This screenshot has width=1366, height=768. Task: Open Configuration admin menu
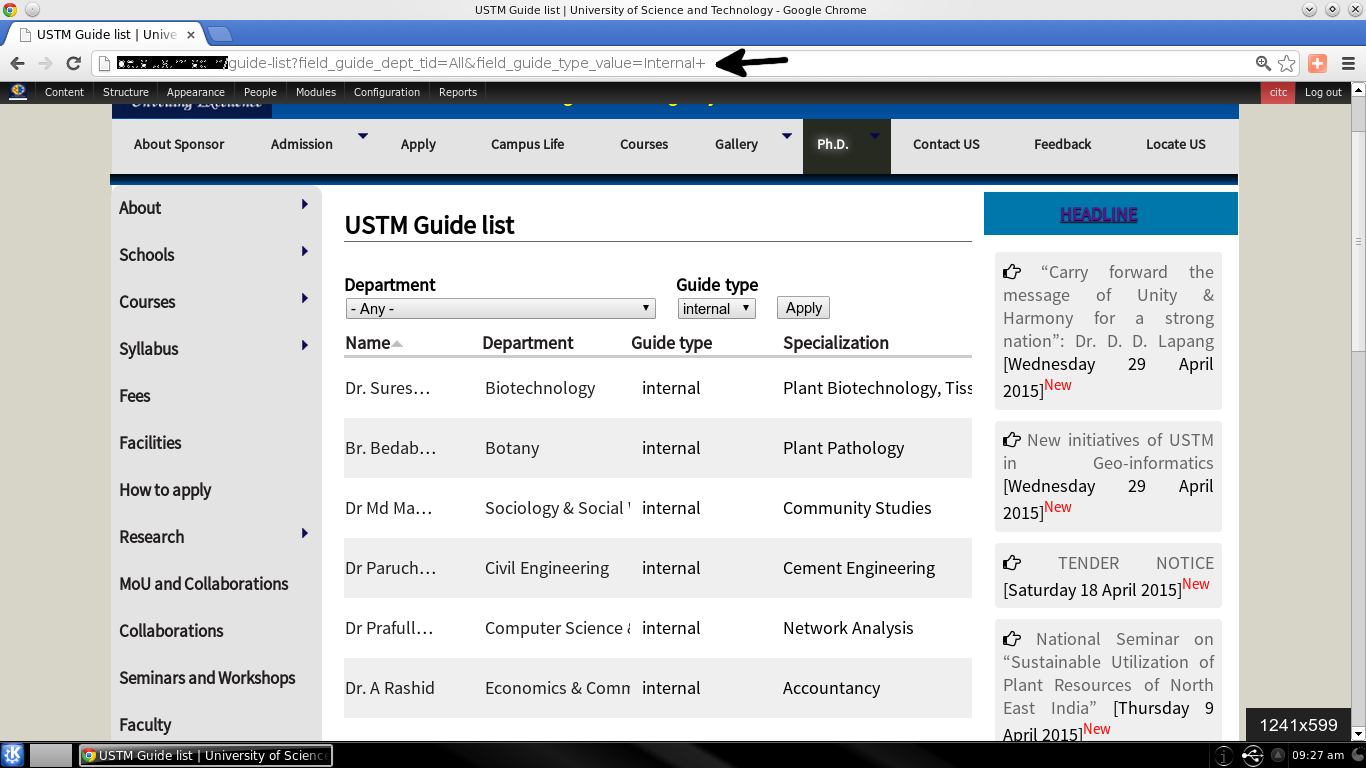click(x=387, y=92)
